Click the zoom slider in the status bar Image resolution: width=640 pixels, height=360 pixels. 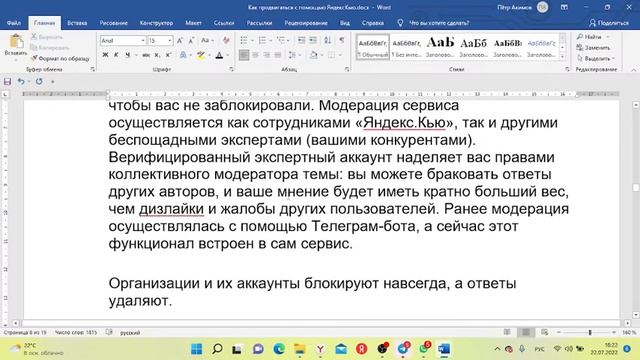[x=586, y=333]
